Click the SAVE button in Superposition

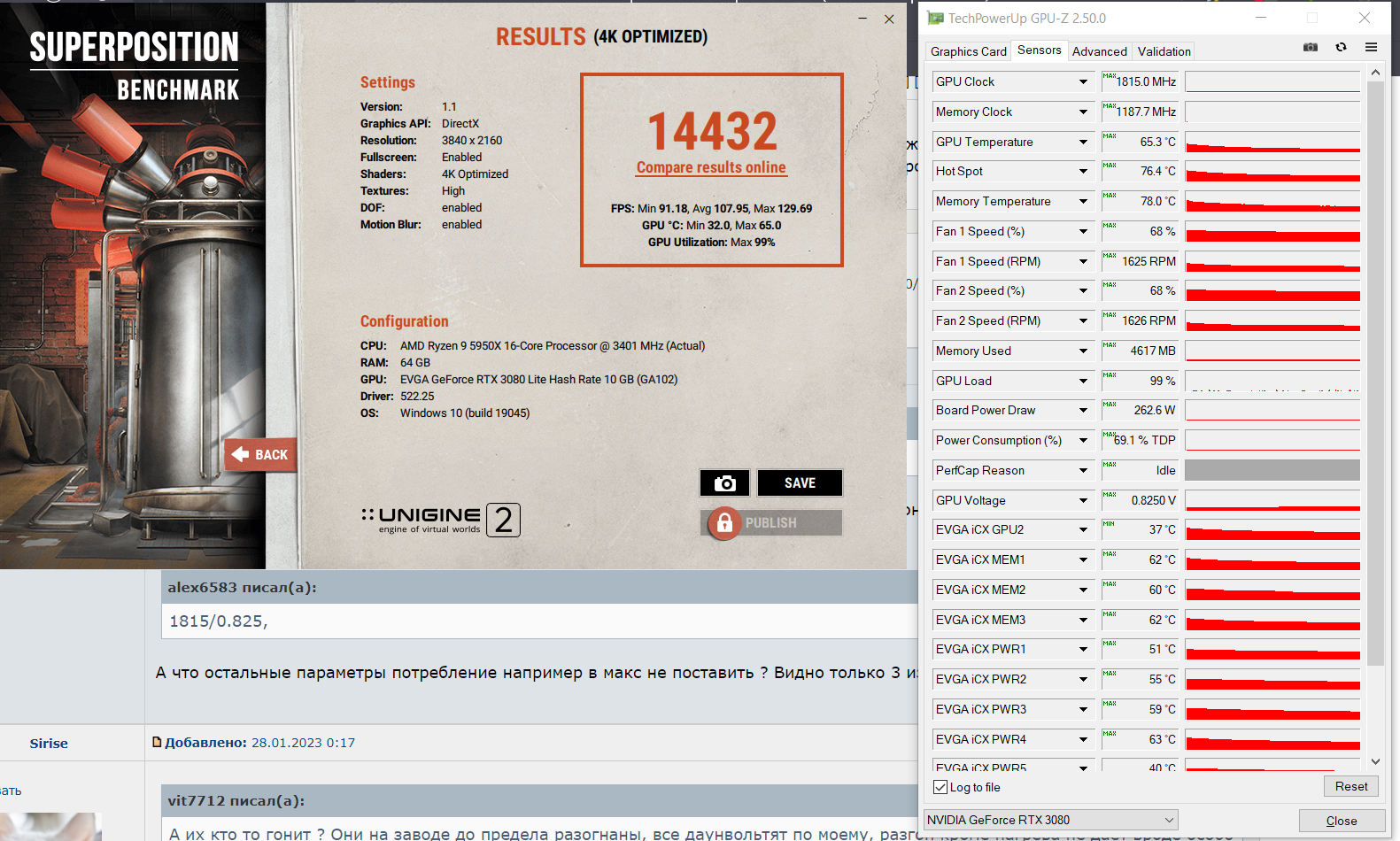[800, 482]
